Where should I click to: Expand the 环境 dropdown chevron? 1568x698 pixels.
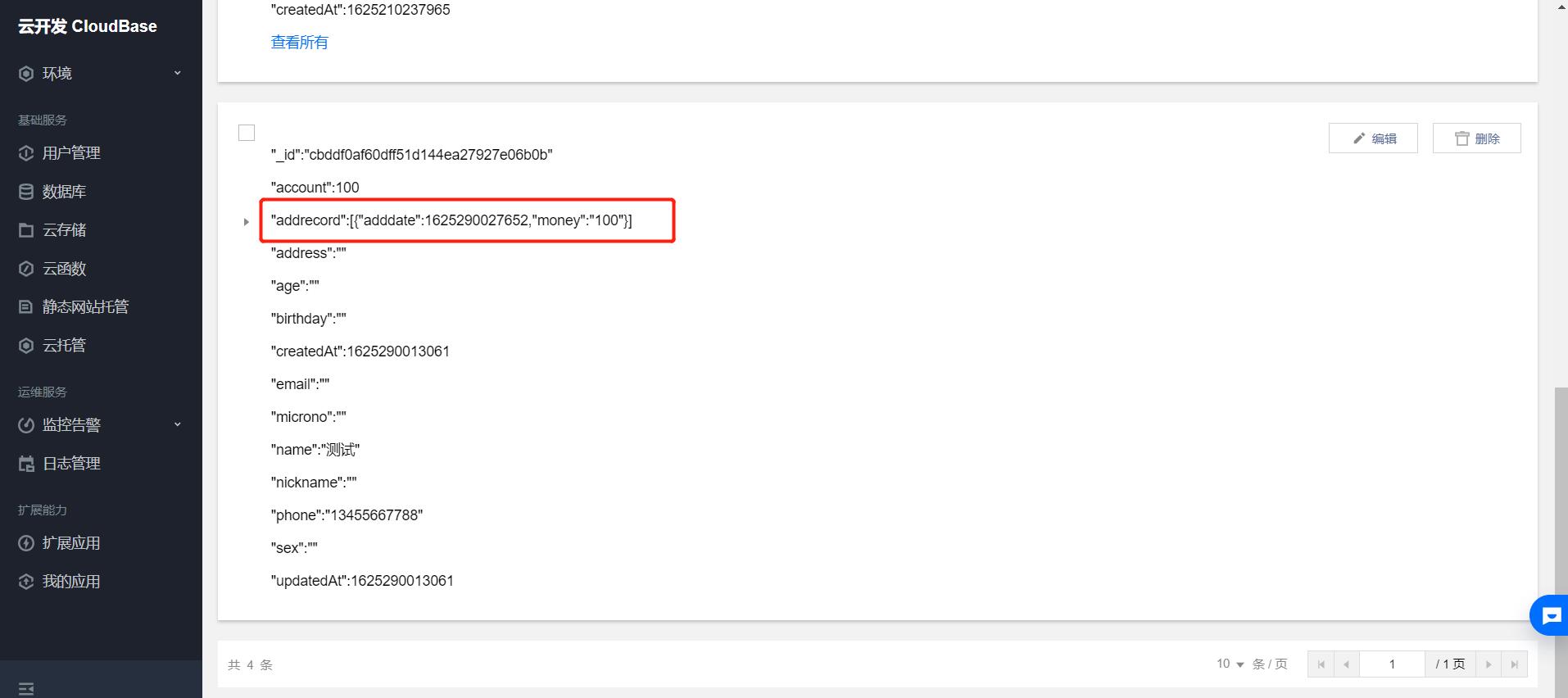click(177, 73)
